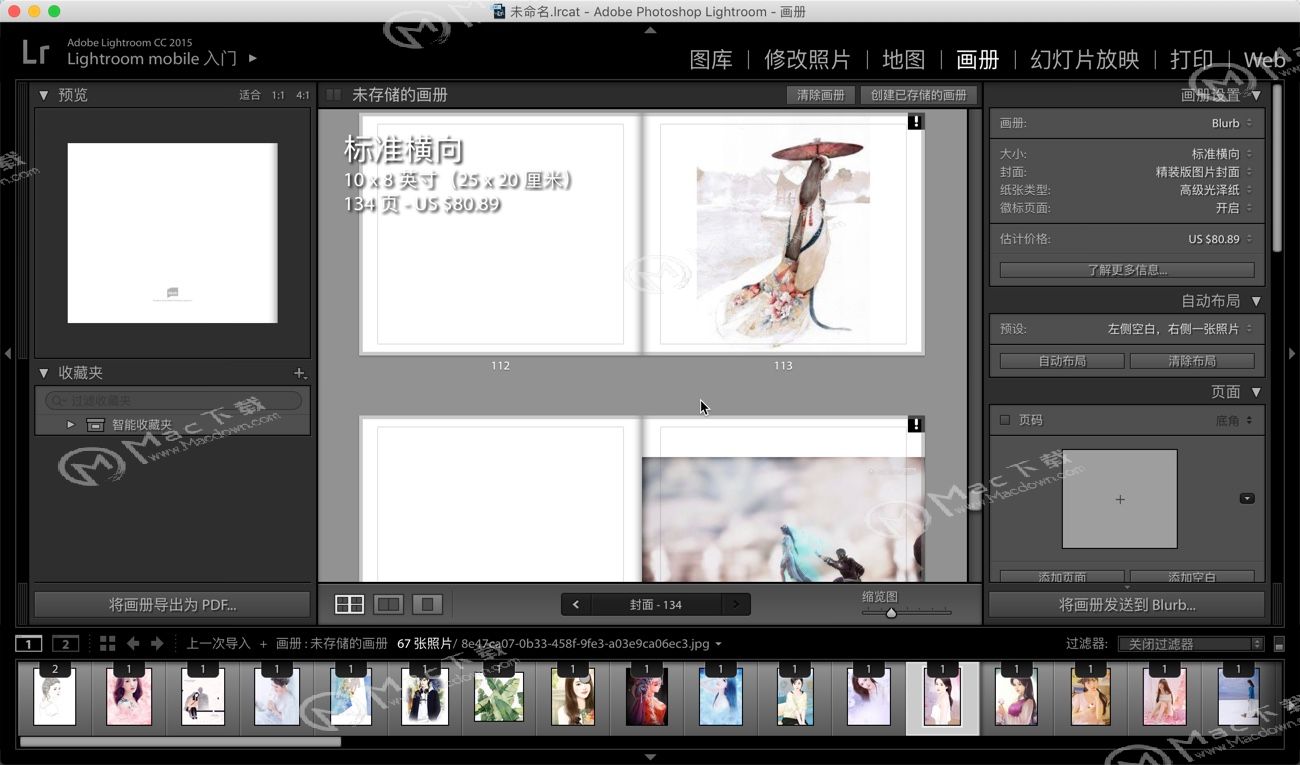Switch to the 修改照片 module

(807, 59)
